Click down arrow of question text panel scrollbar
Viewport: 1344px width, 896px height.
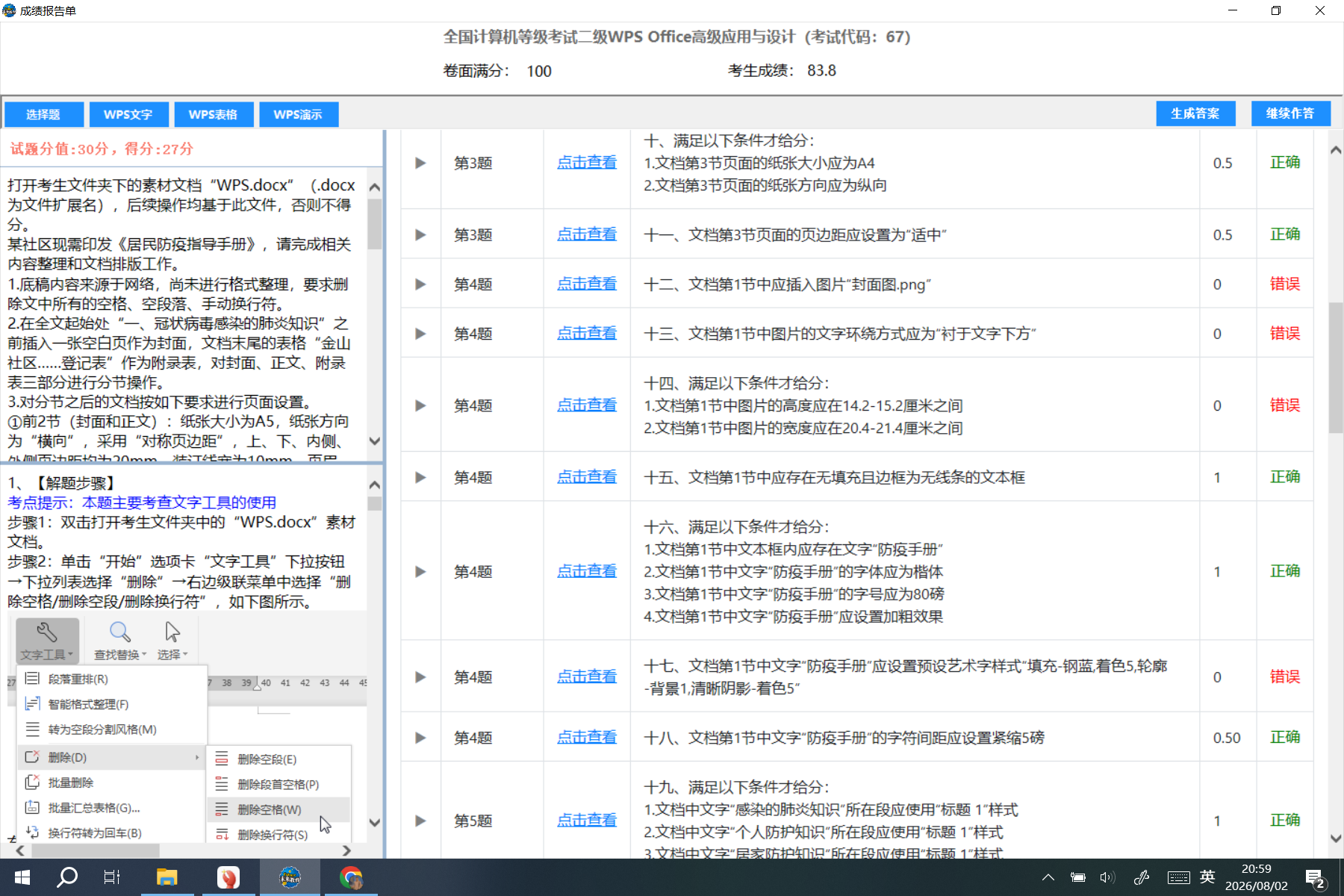pos(375,441)
